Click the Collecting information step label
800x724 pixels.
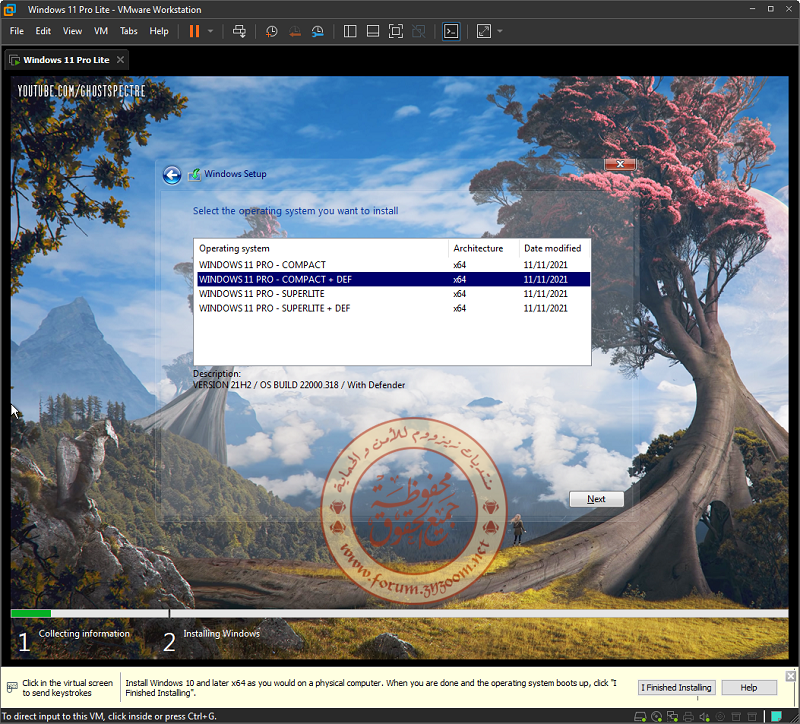[84, 634]
